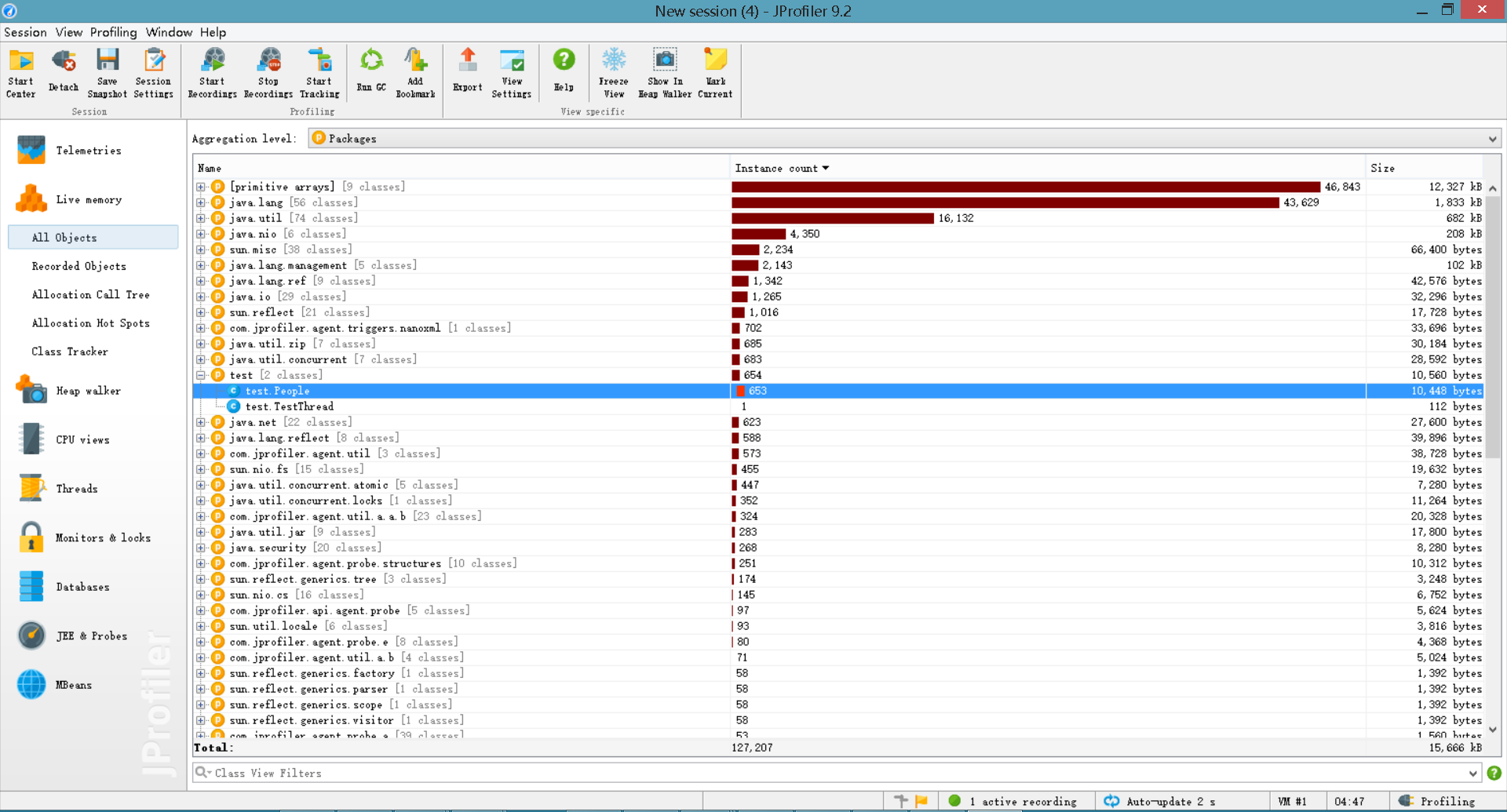This screenshot has width=1507, height=812.
Task: Open Recorded Objects view
Action: (78, 266)
